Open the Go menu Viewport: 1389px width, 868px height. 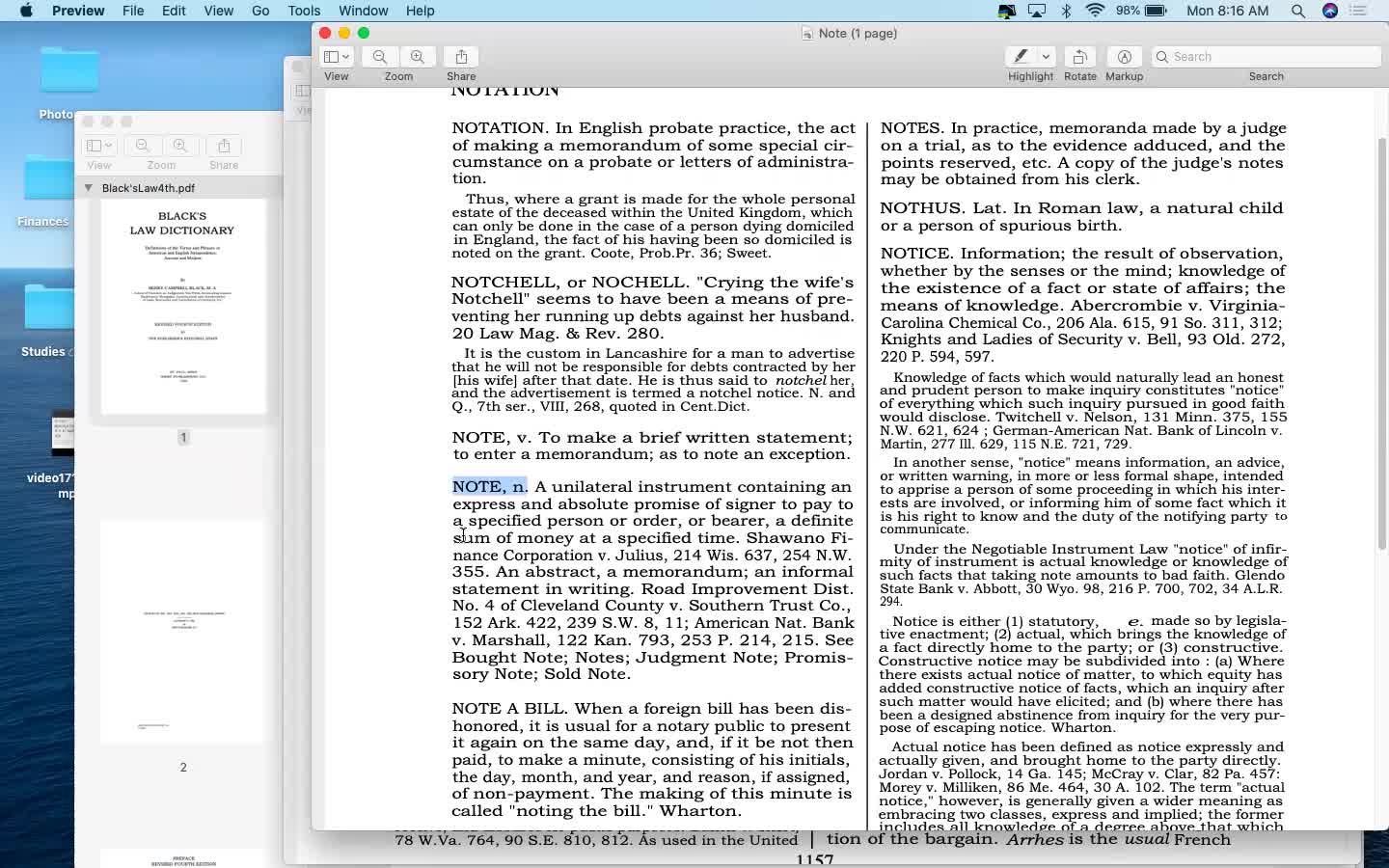[260, 11]
